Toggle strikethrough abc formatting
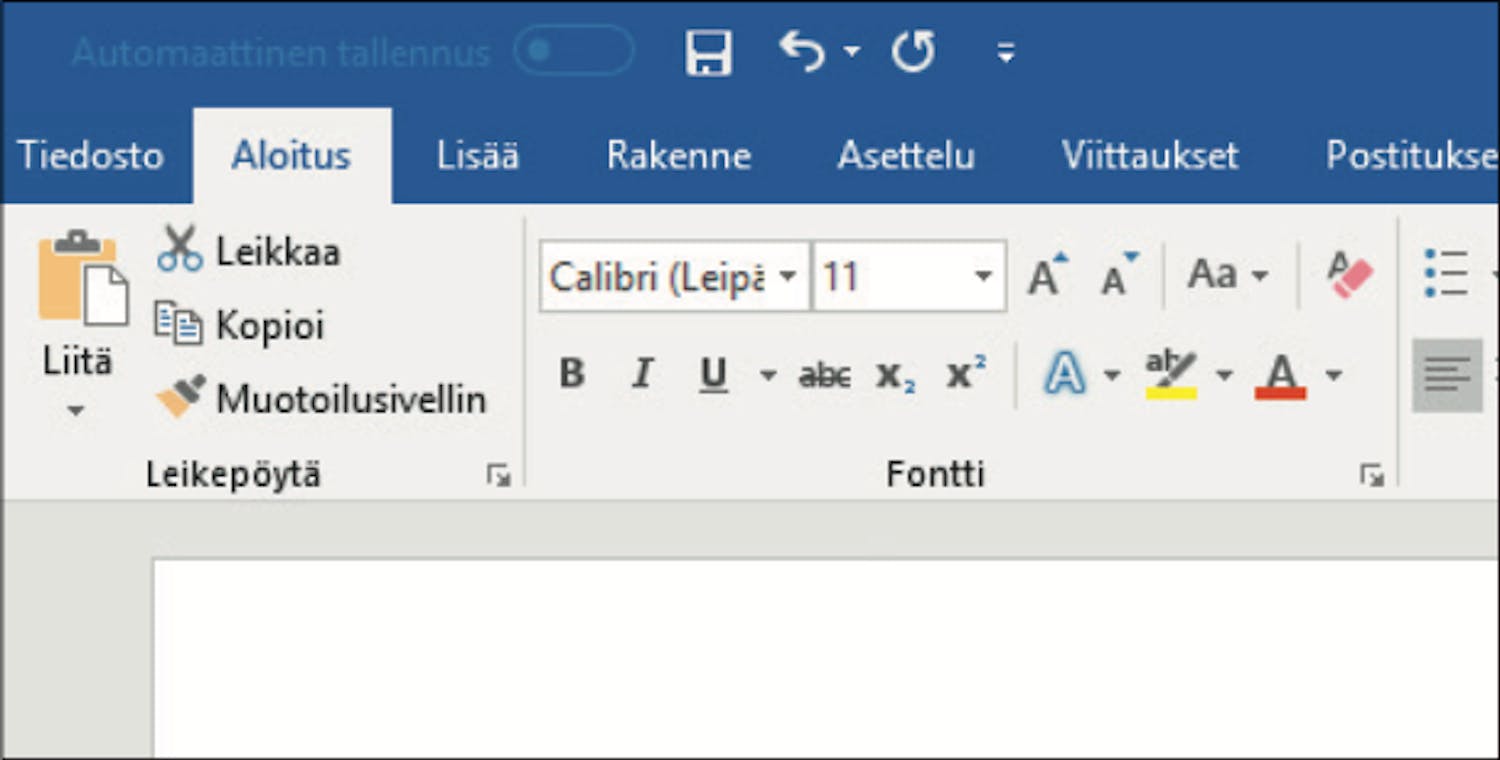 825,376
